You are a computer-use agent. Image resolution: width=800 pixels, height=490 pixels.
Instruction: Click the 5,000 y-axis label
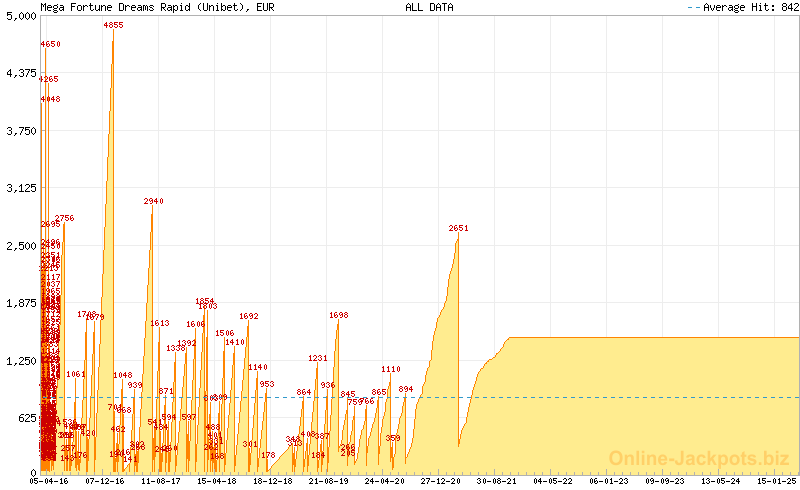click(21, 16)
